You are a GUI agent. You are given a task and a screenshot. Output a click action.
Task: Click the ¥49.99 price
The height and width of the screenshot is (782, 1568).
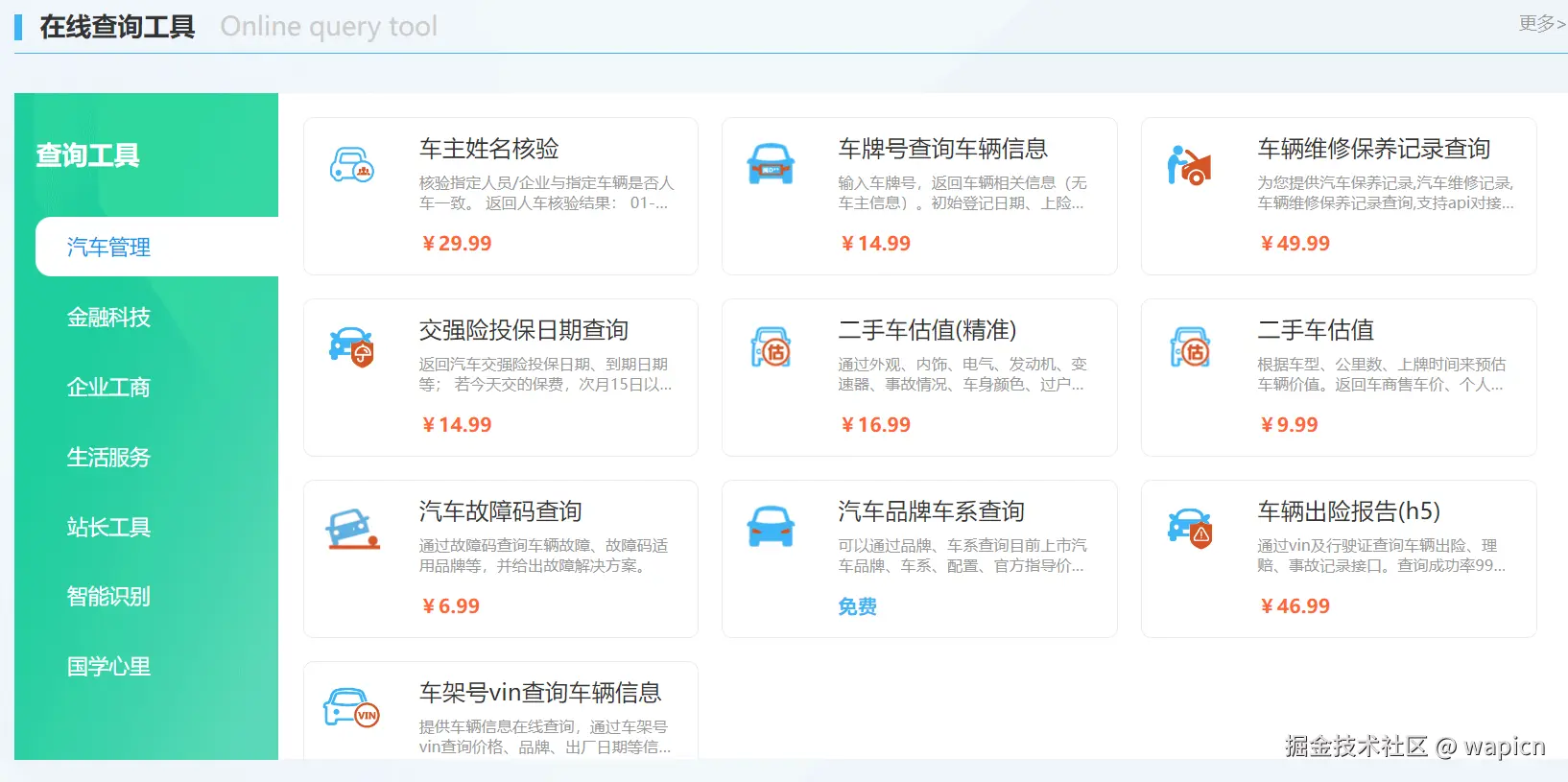tap(1295, 244)
